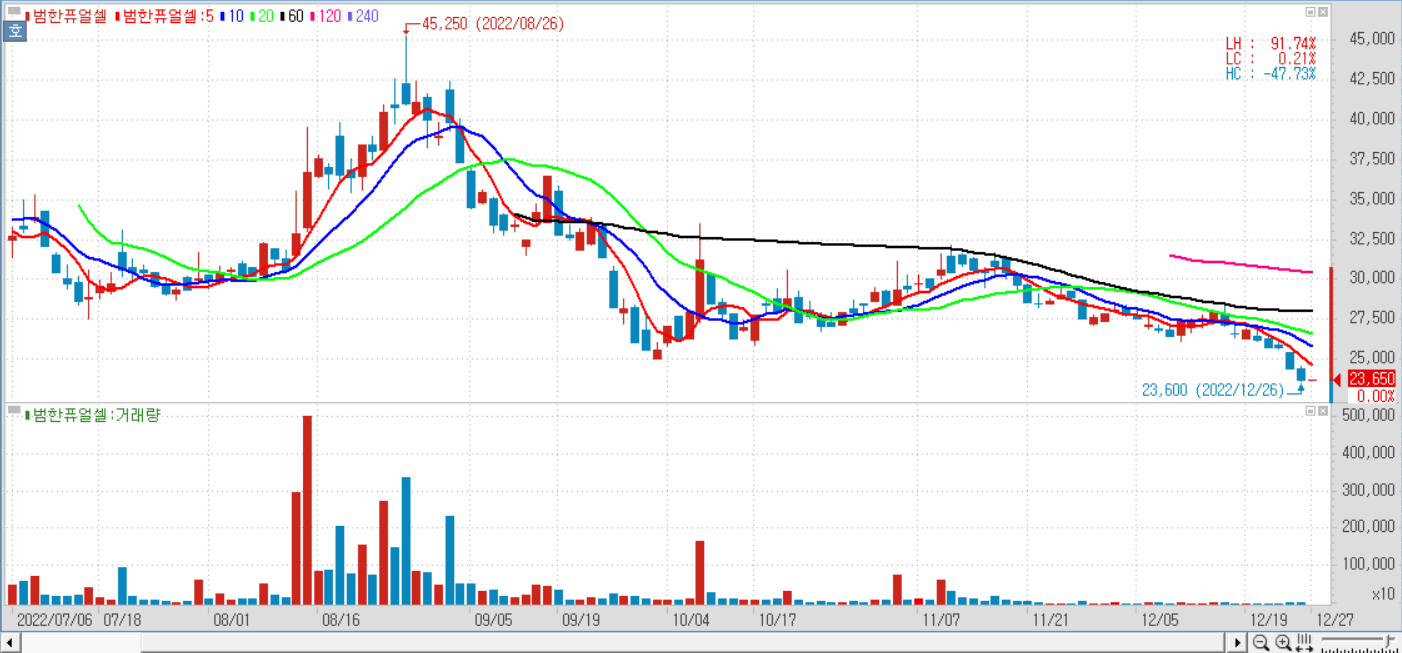Click the 300,000 volume axis label

(1368, 490)
